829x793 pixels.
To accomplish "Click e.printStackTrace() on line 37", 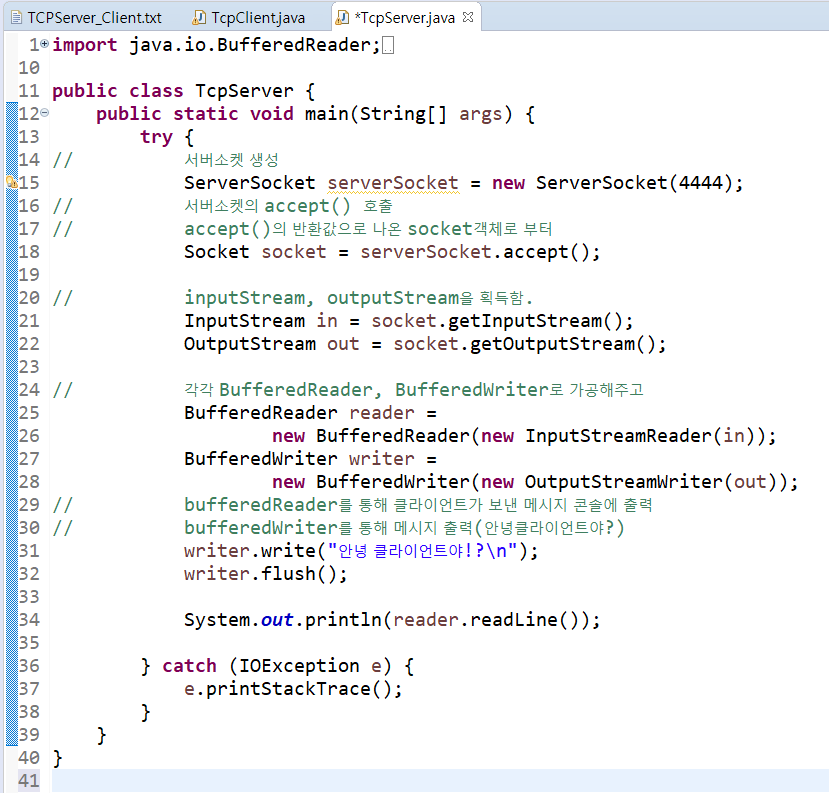I will pyautogui.click(x=288, y=689).
